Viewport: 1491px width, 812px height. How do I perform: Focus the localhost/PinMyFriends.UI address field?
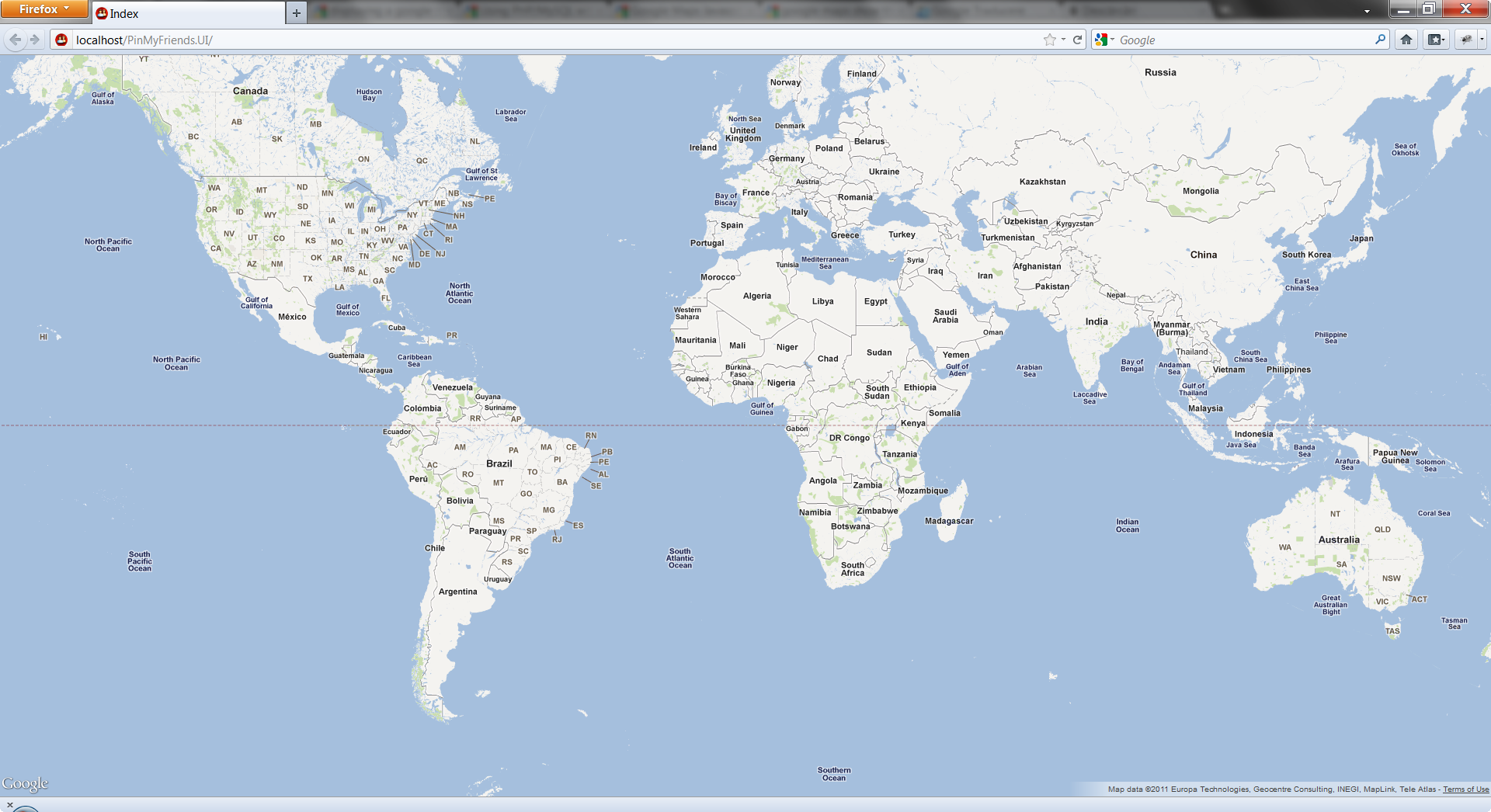[x=544, y=40]
